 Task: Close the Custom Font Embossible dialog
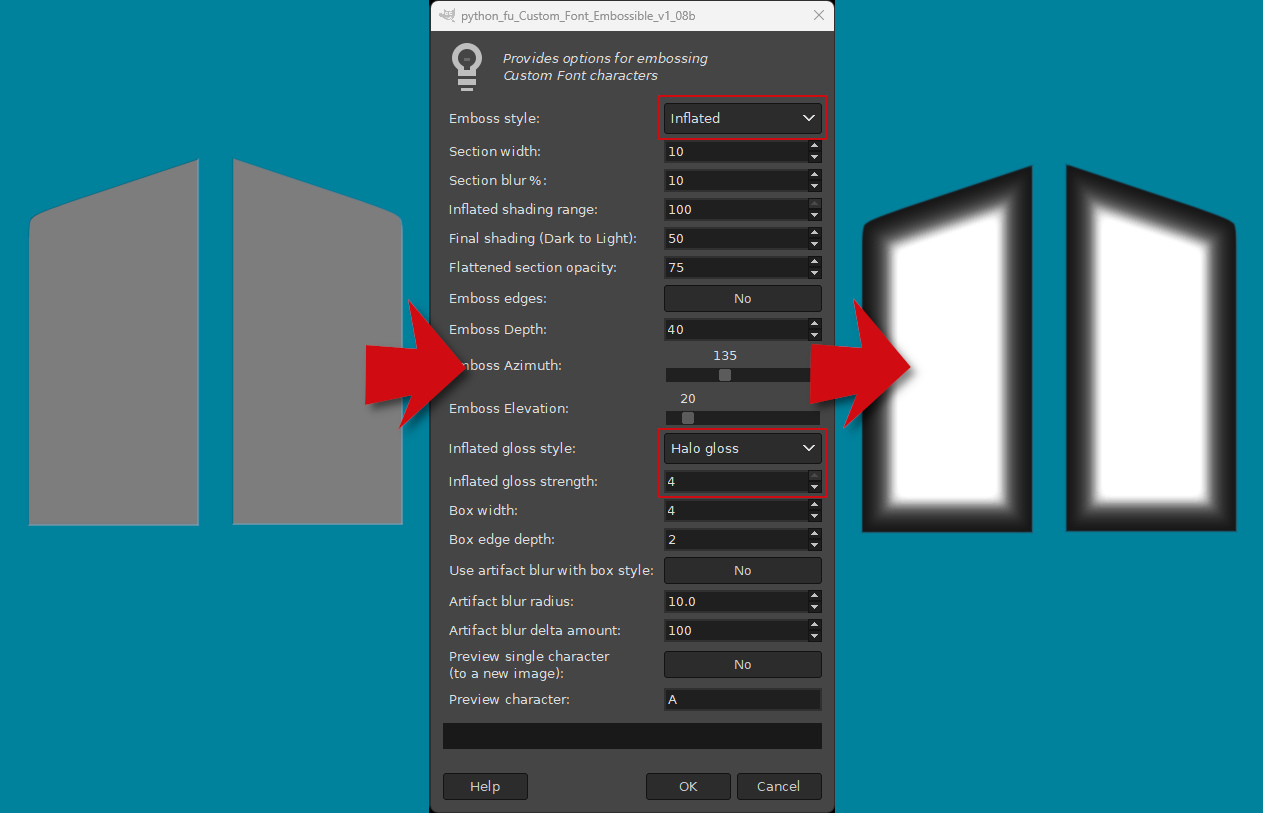(x=819, y=15)
